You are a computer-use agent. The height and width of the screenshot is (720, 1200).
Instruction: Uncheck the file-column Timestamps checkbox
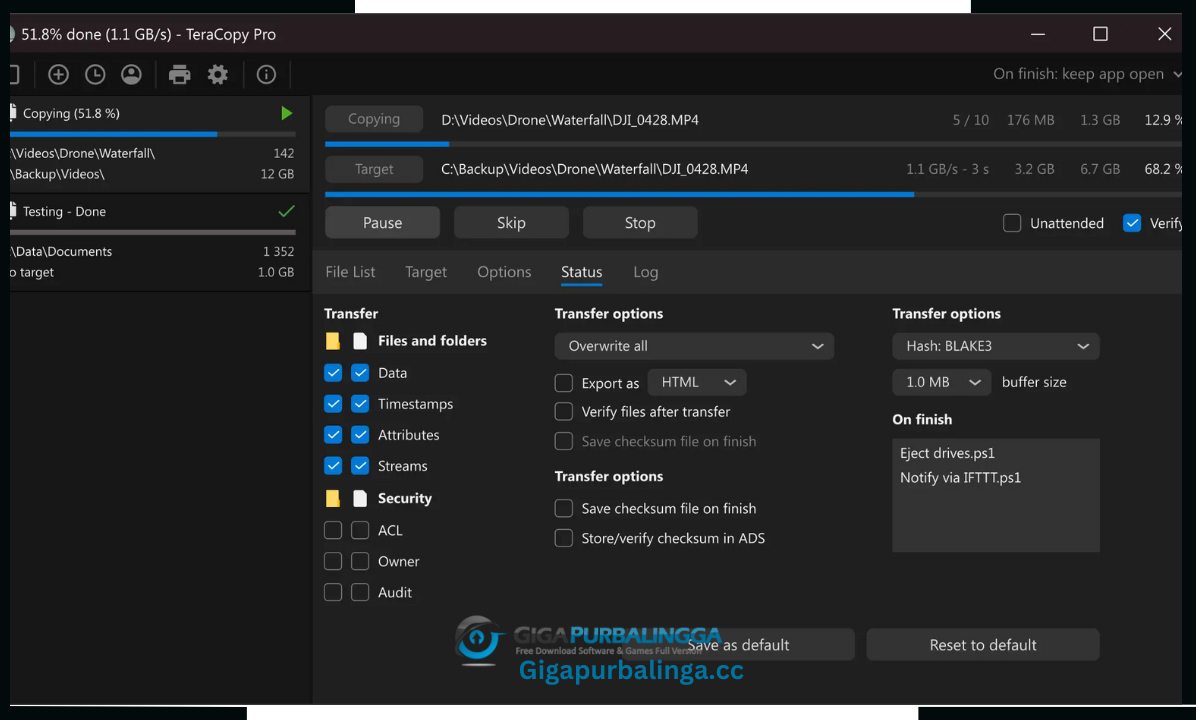tap(360, 404)
